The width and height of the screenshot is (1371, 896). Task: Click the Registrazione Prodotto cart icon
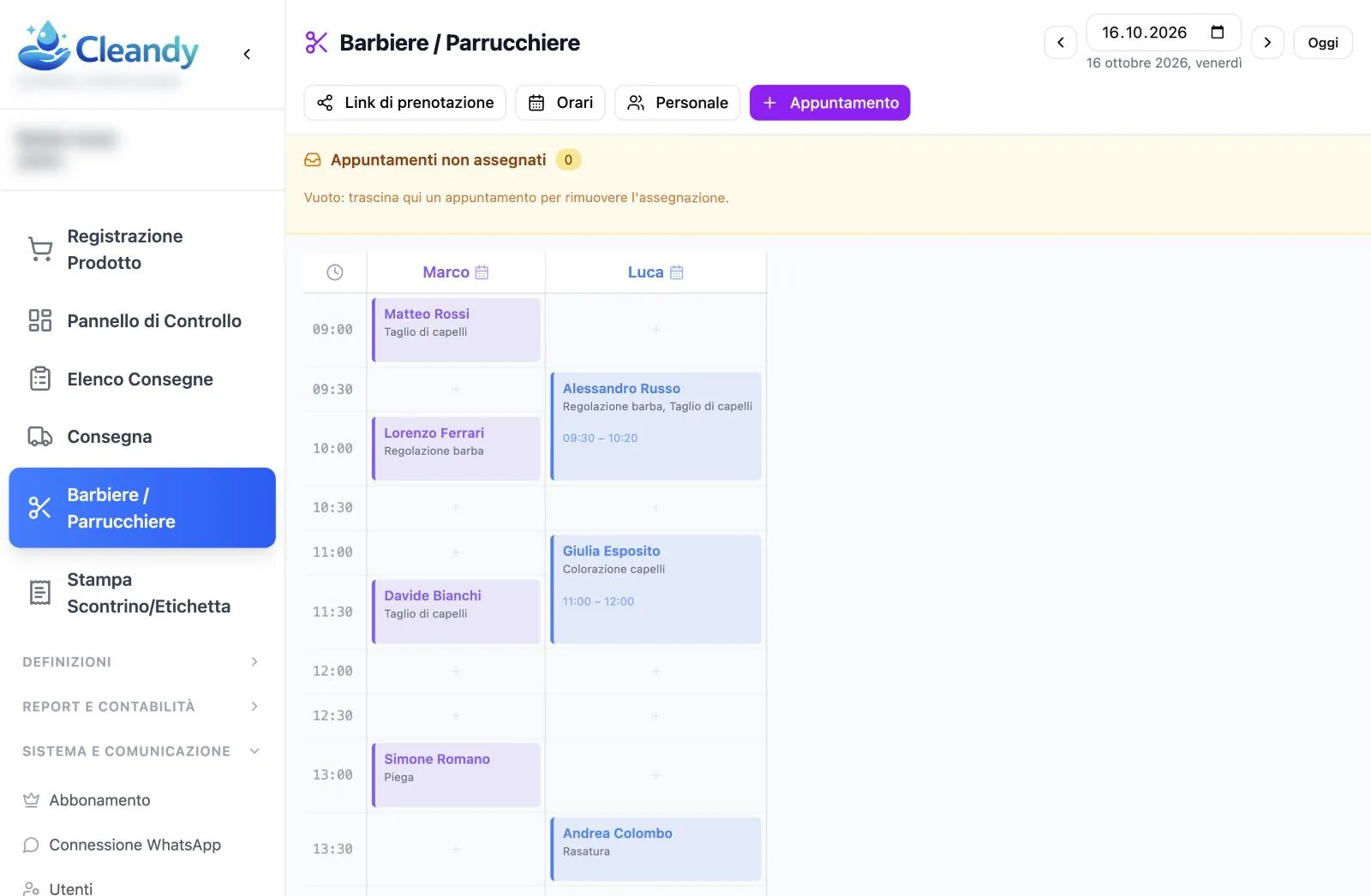40,249
